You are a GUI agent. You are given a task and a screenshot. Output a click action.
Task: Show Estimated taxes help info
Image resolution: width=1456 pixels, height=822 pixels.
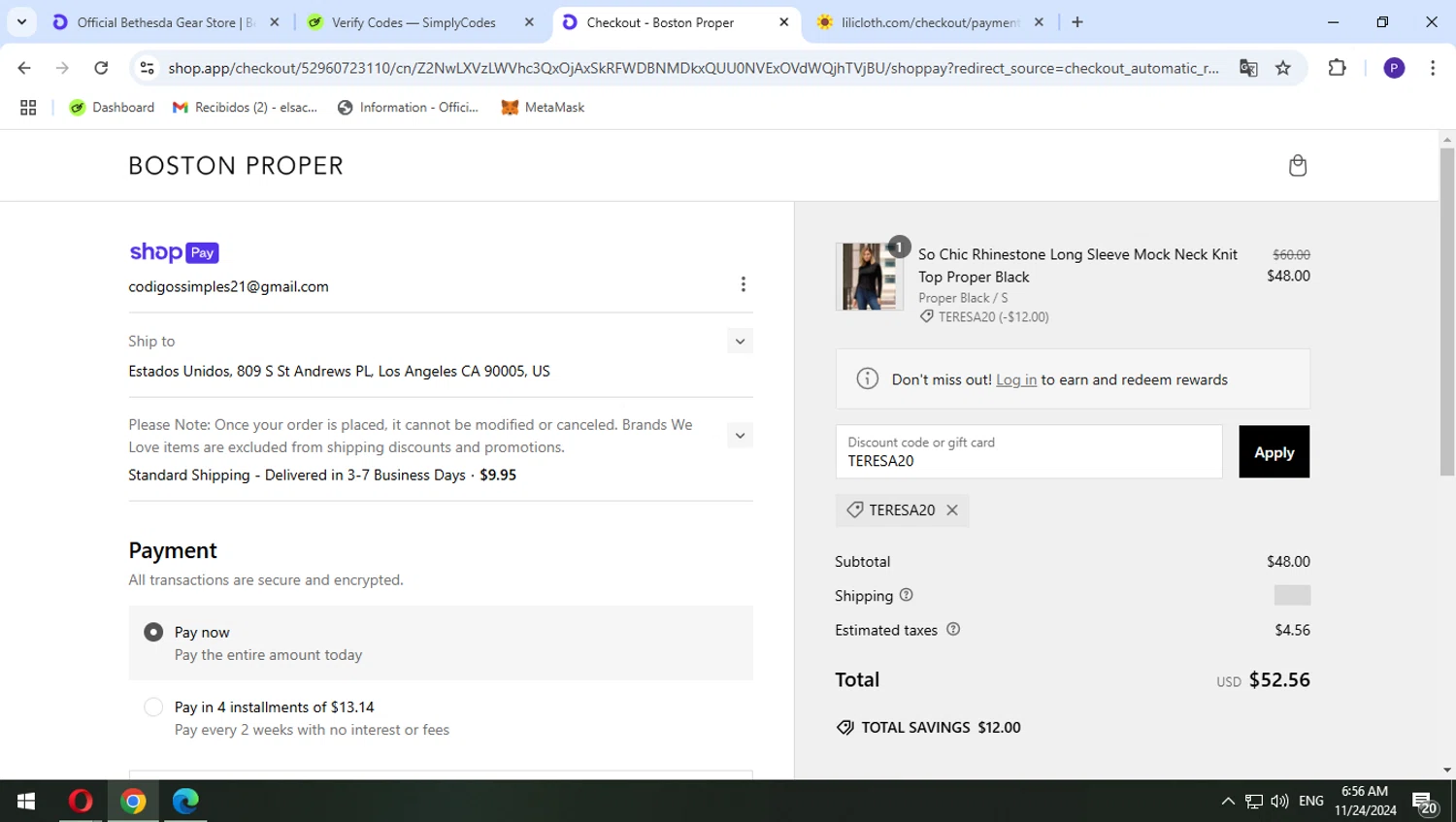pos(953,629)
